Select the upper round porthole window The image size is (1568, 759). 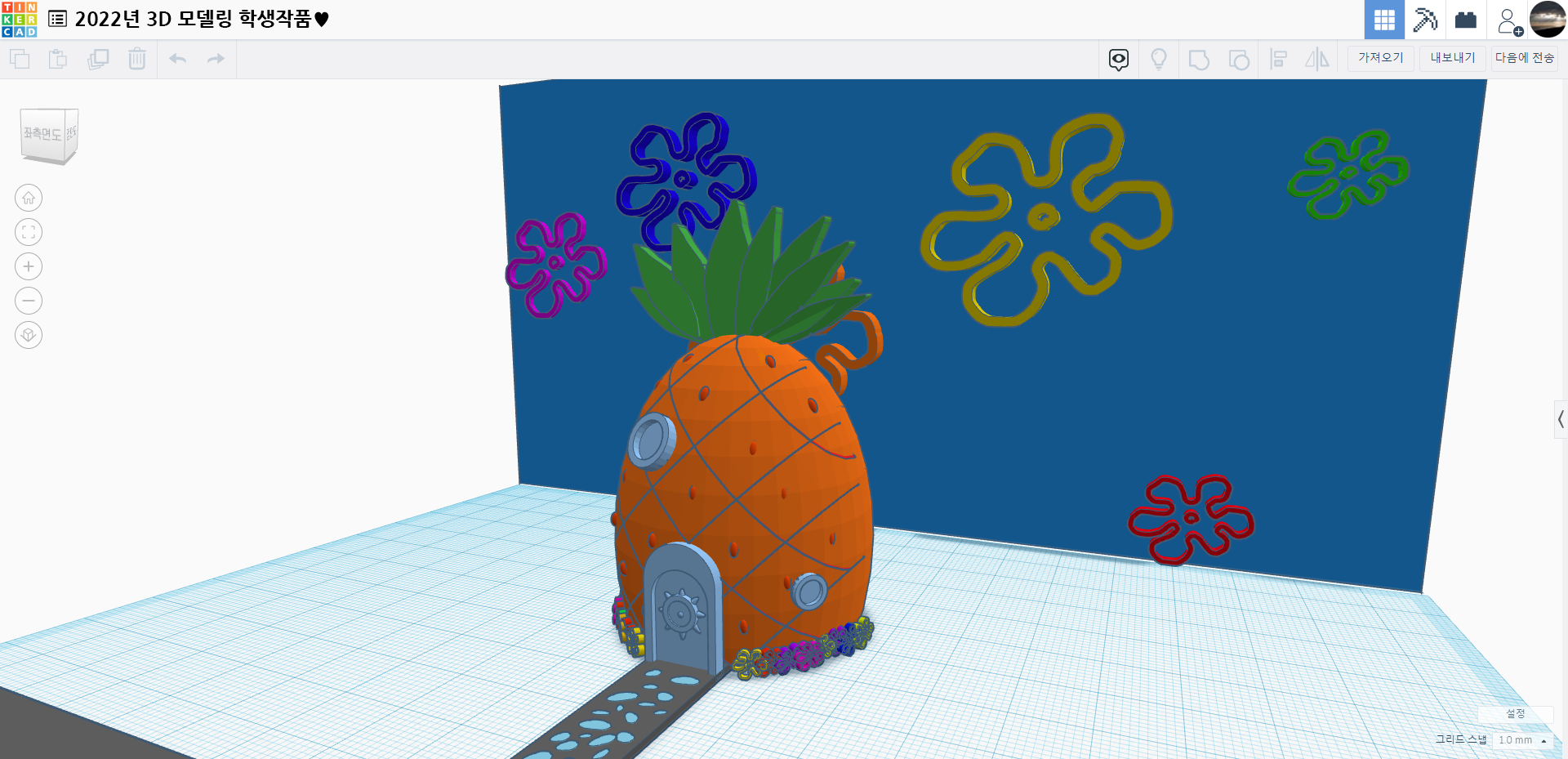coord(652,440)
